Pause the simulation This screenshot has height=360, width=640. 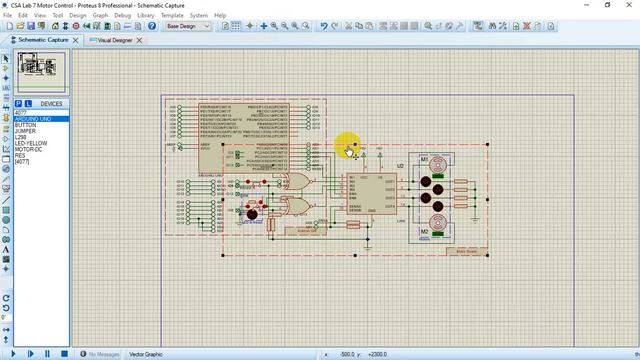pyautogui.click(x=47, y=354)
